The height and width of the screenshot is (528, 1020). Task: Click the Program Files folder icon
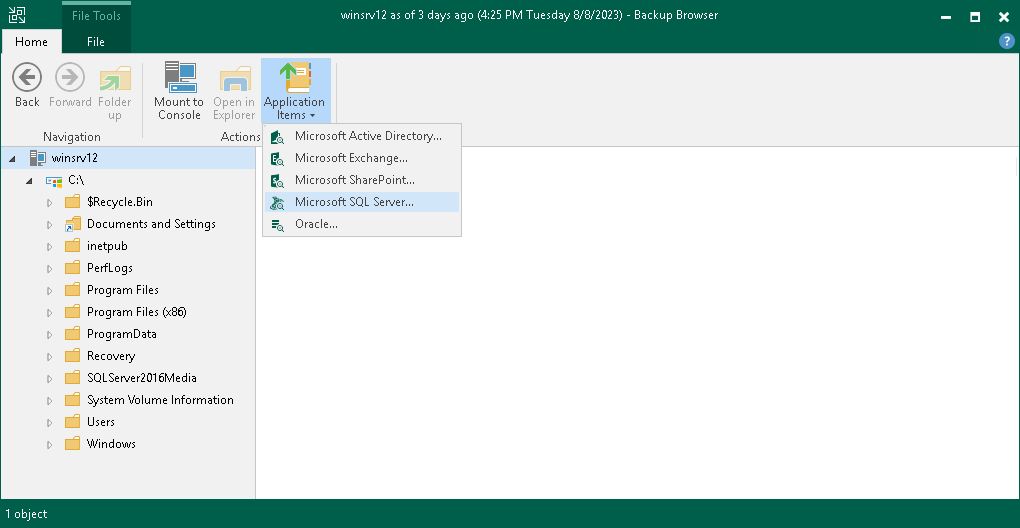coord(73,290)
